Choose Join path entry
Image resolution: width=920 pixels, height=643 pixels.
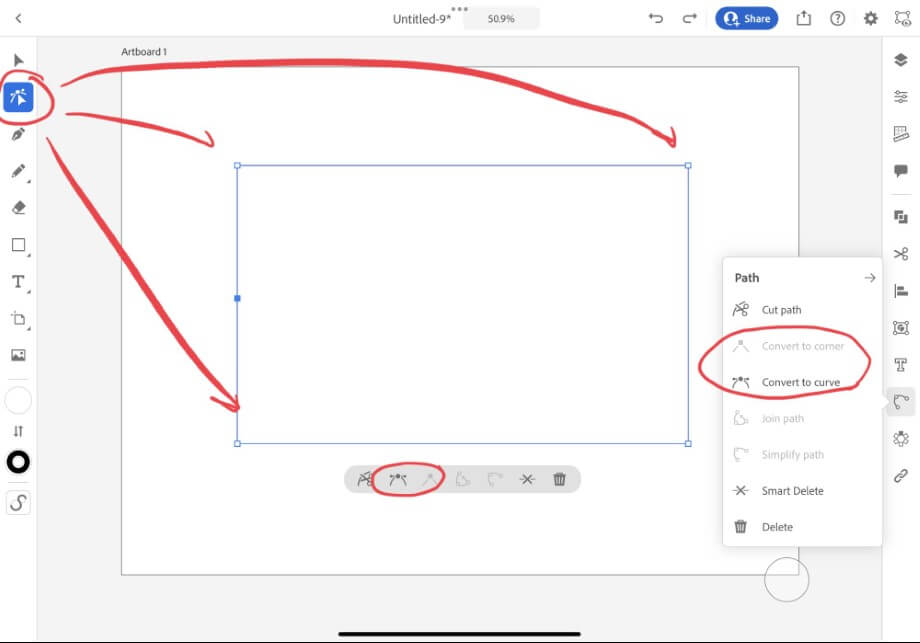(x=802, y=418)
